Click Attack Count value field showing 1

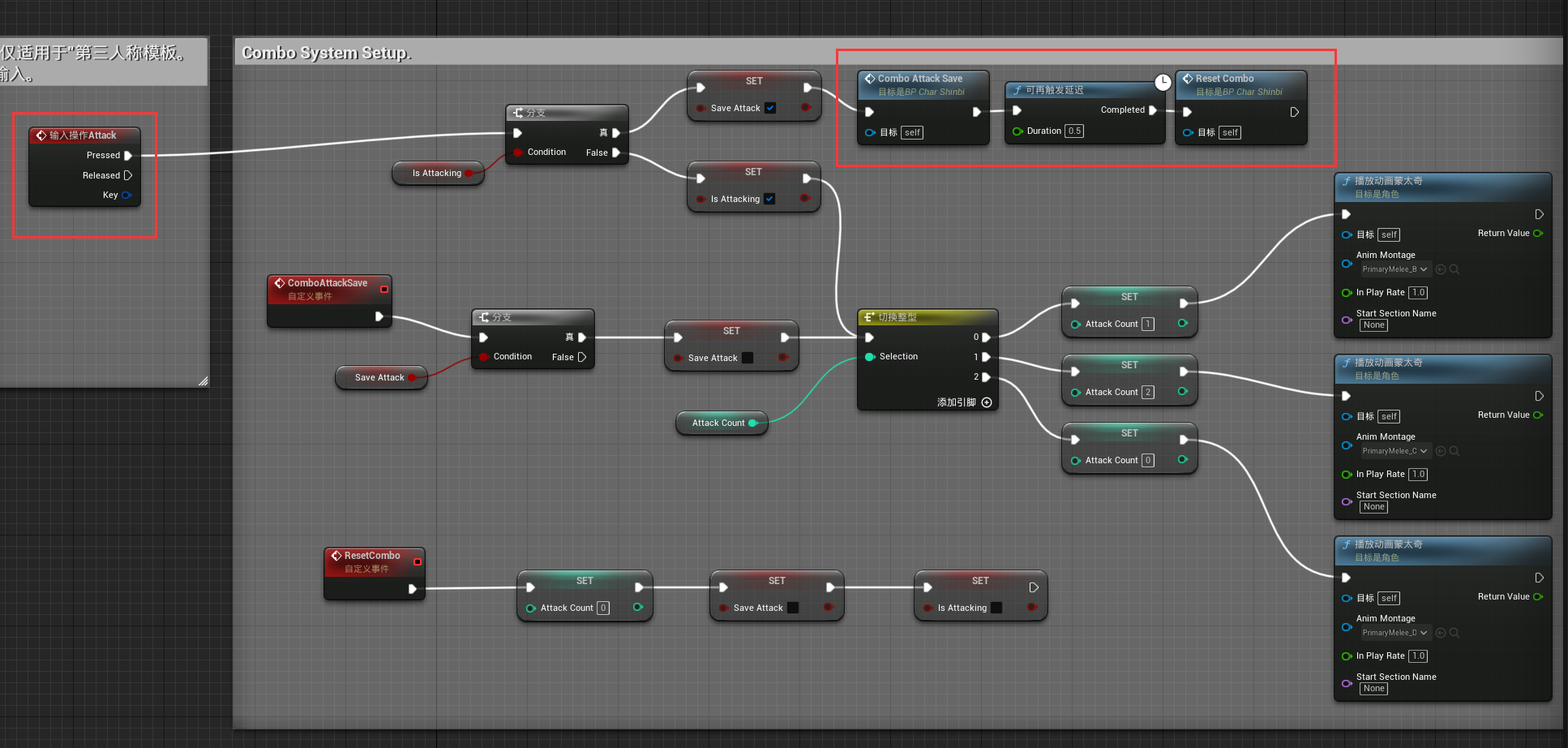1148,324
